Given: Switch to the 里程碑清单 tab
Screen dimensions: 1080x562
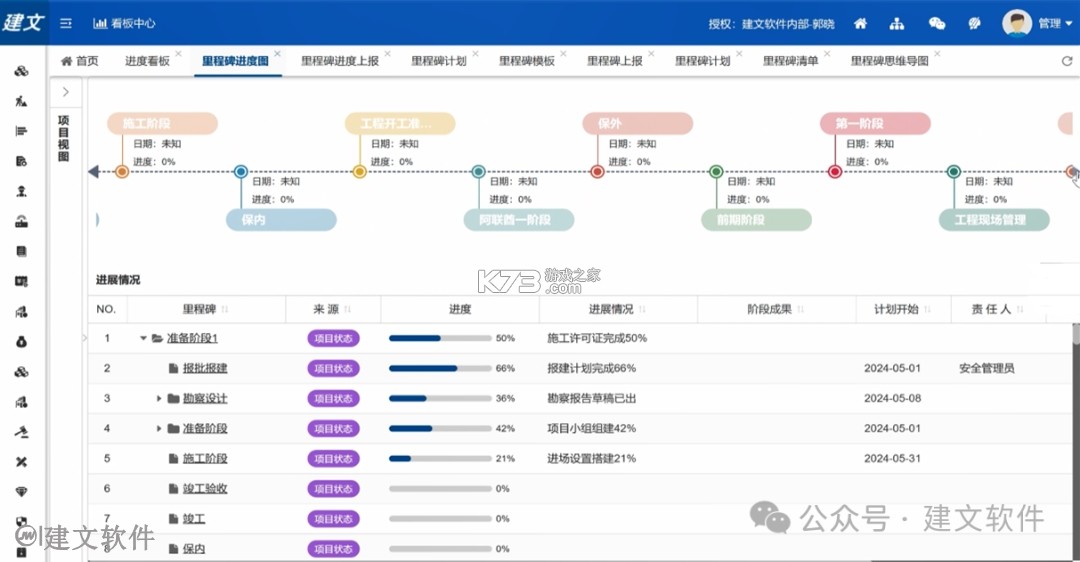Looking at the screenshot, I should coord(791,61).
